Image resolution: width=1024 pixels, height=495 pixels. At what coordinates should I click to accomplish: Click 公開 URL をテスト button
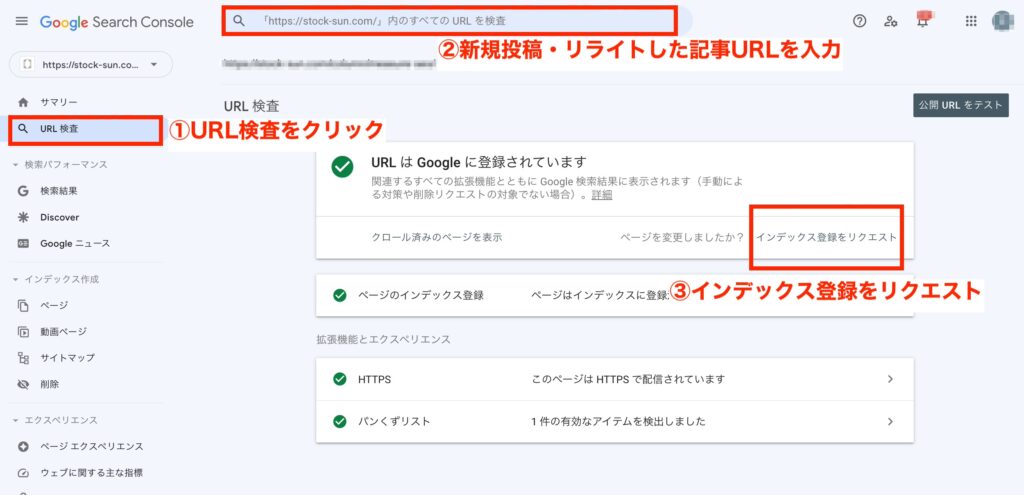[x=961, y=105]
